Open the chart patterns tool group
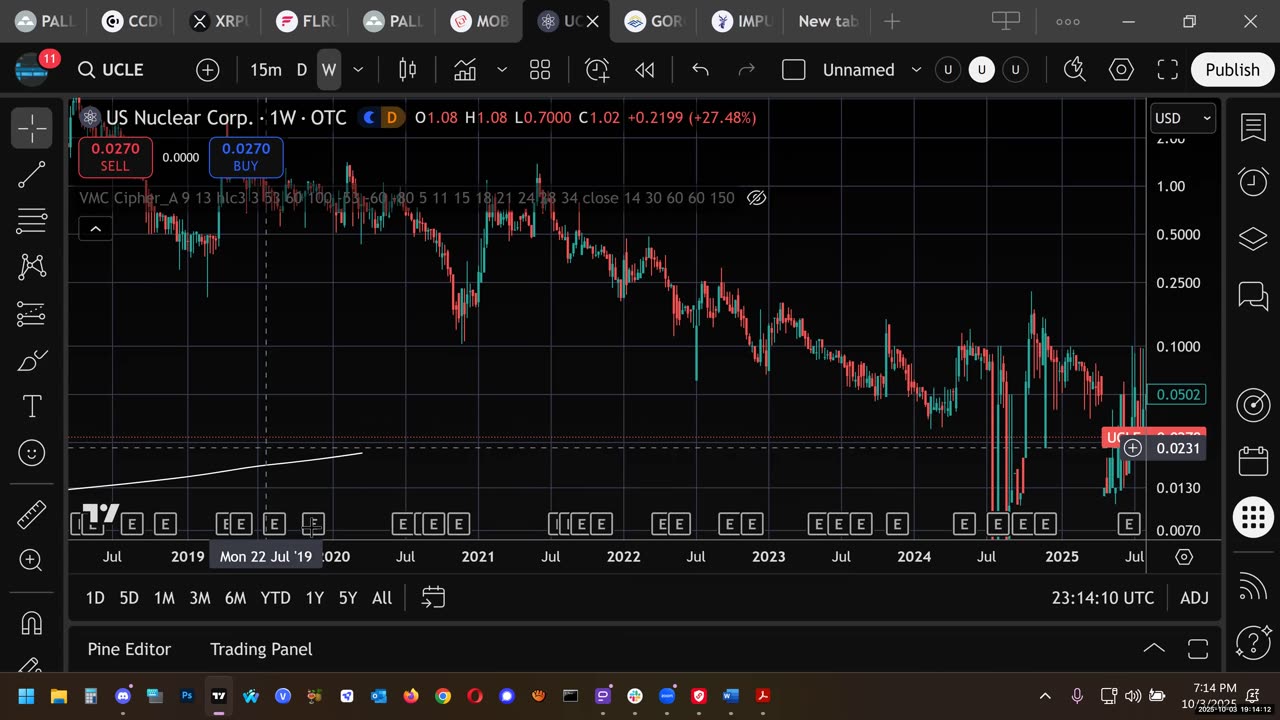Viewport: 1280px width, 720px height. [32, 266]
